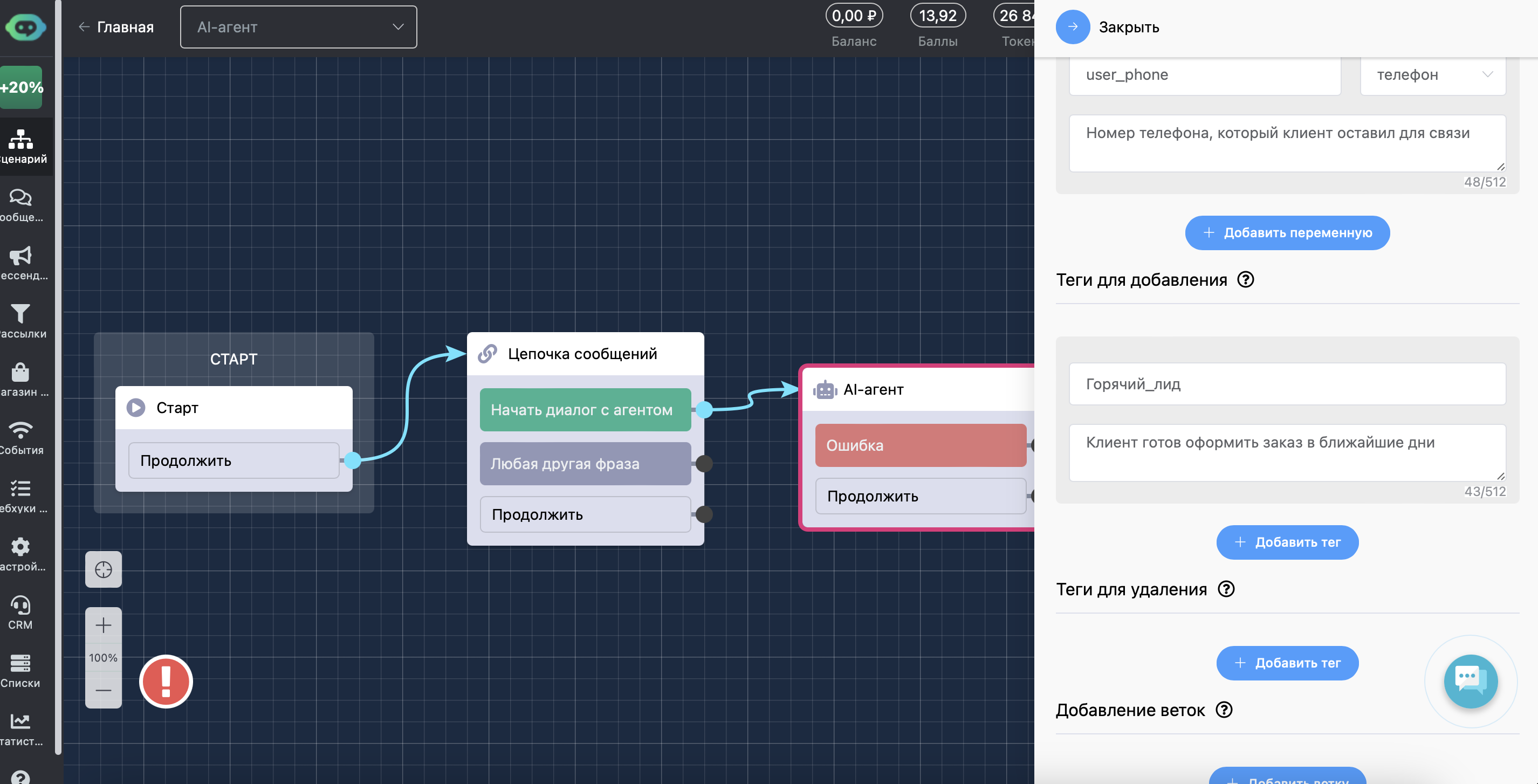Zoom out with the minus button
This screenshot has height=784, width=1538.
click(x=104, y=690)
